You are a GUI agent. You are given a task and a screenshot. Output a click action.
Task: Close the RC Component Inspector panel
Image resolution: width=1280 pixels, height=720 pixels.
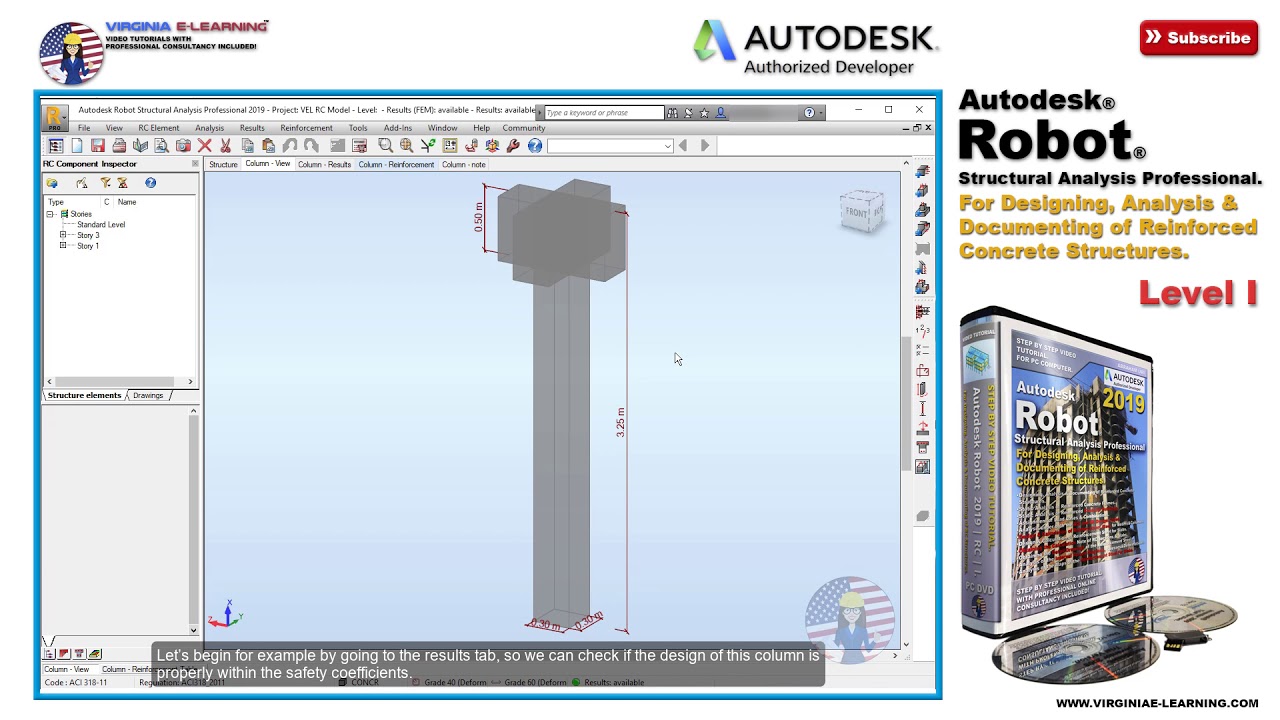click(x=195, y=164)
